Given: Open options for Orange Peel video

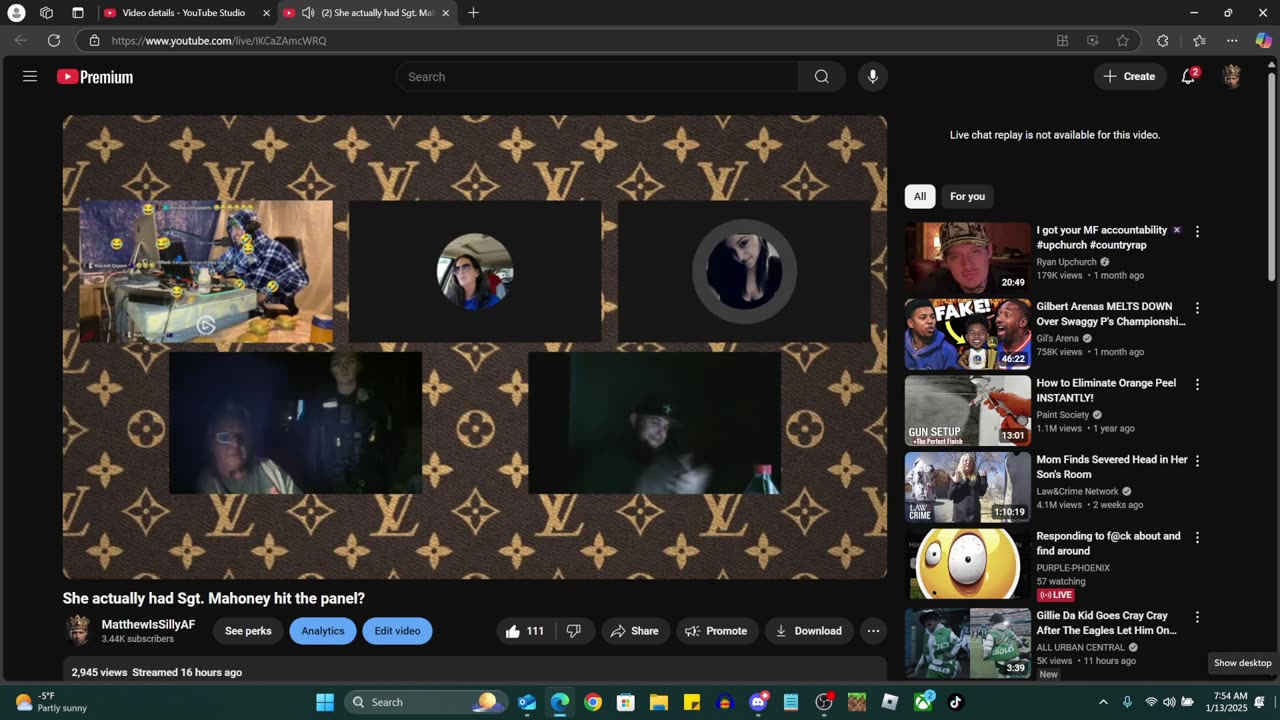Looking at the screenshot, I should [1197, 384].
